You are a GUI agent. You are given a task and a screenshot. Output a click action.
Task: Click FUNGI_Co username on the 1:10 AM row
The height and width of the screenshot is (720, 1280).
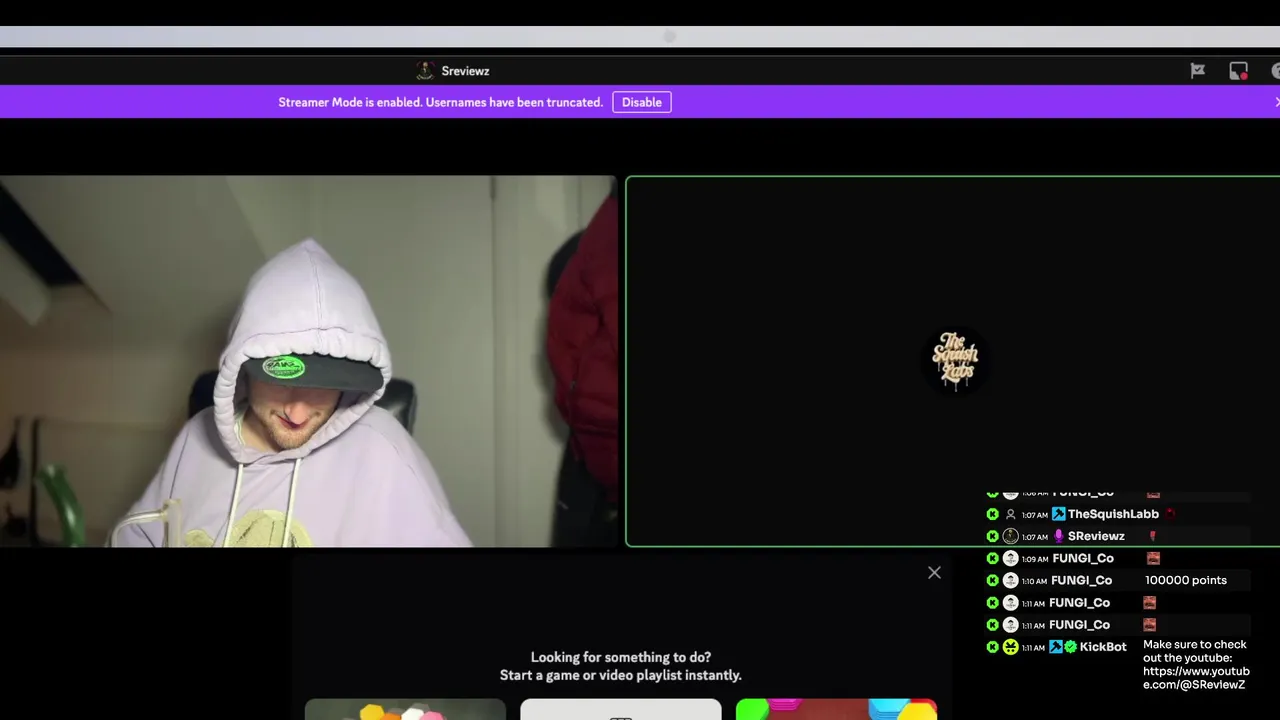click(1081, 580)
